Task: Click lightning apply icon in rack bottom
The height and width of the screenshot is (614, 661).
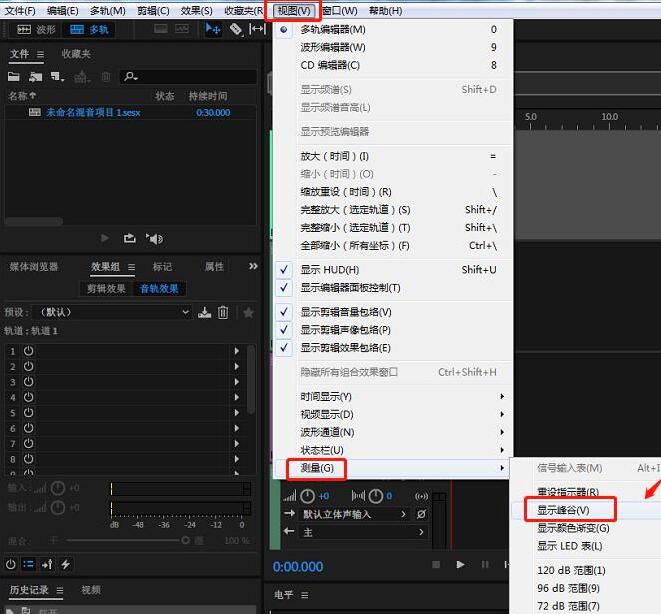Action: [x=65, y=564]
